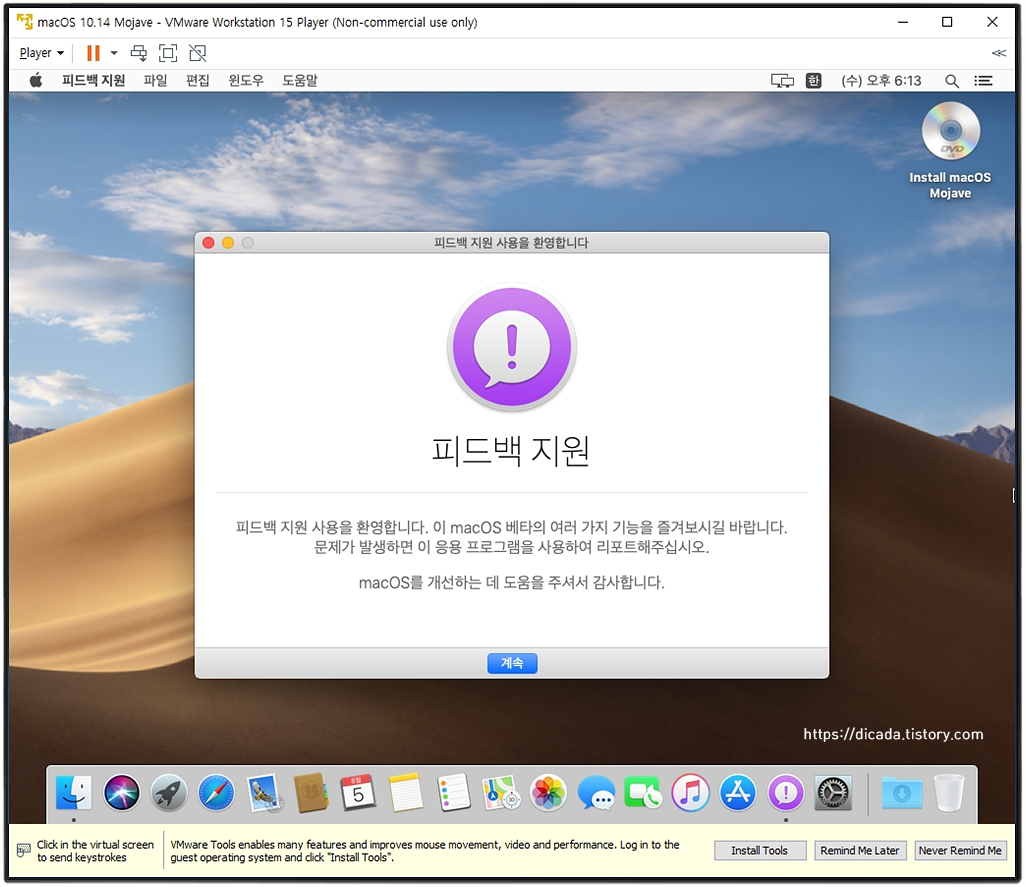The width and height of the screenshot is (1026, 887).
Task: Click menu bar clock 오후 6:13
Action: [881, 80]
